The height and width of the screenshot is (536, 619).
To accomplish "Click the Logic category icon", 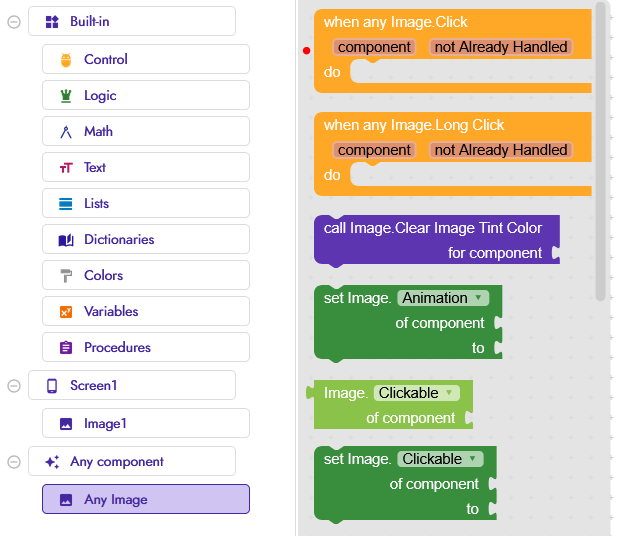I will click(x=66, y=96).
